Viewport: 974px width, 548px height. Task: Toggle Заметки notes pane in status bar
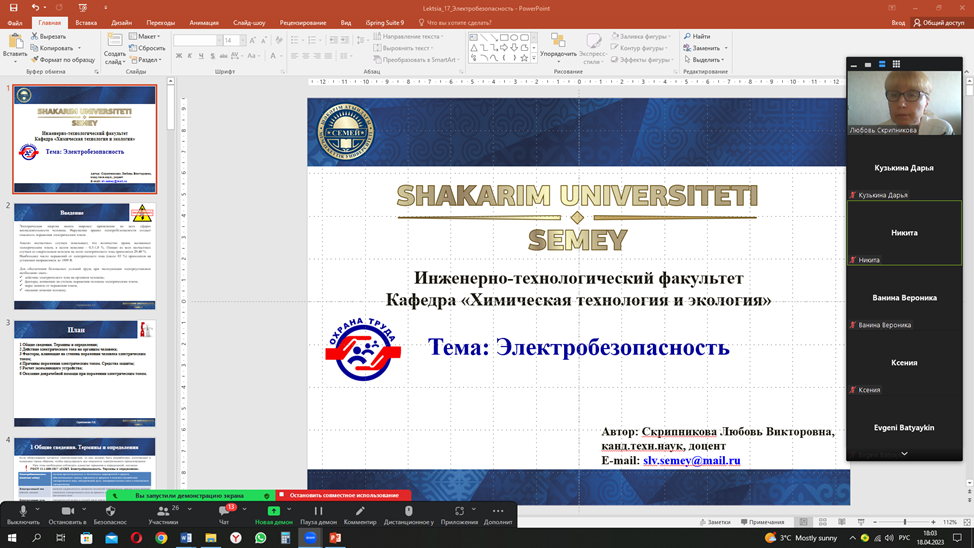[x=715, y=522]
